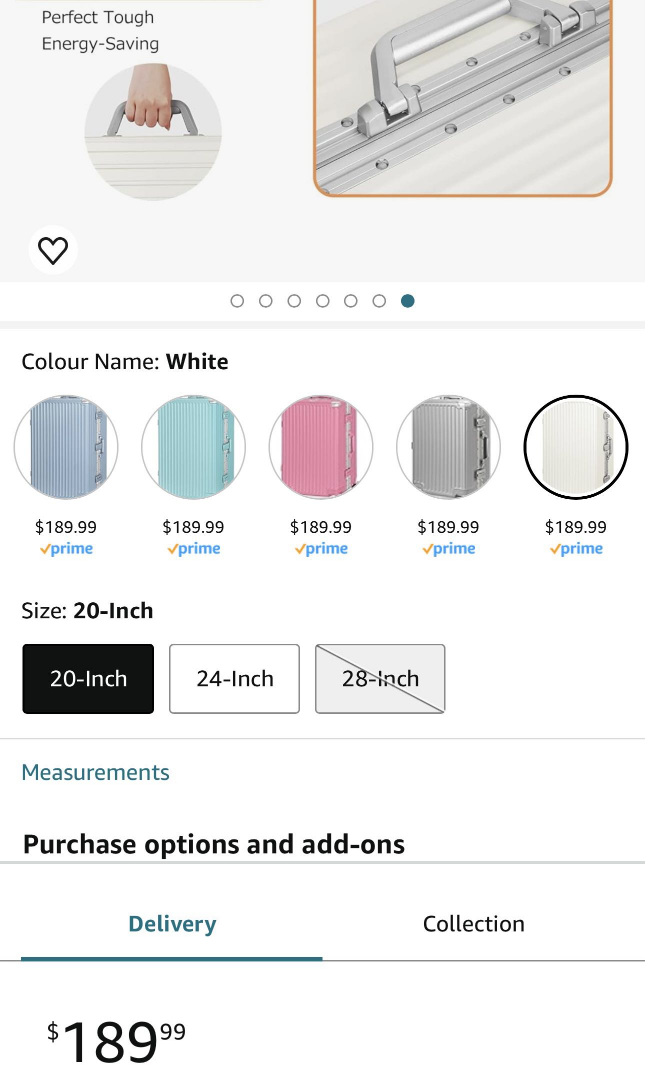Select the blue suitcase colour swatch
This screenshot has width=645, height=1079.
(66, 447)
